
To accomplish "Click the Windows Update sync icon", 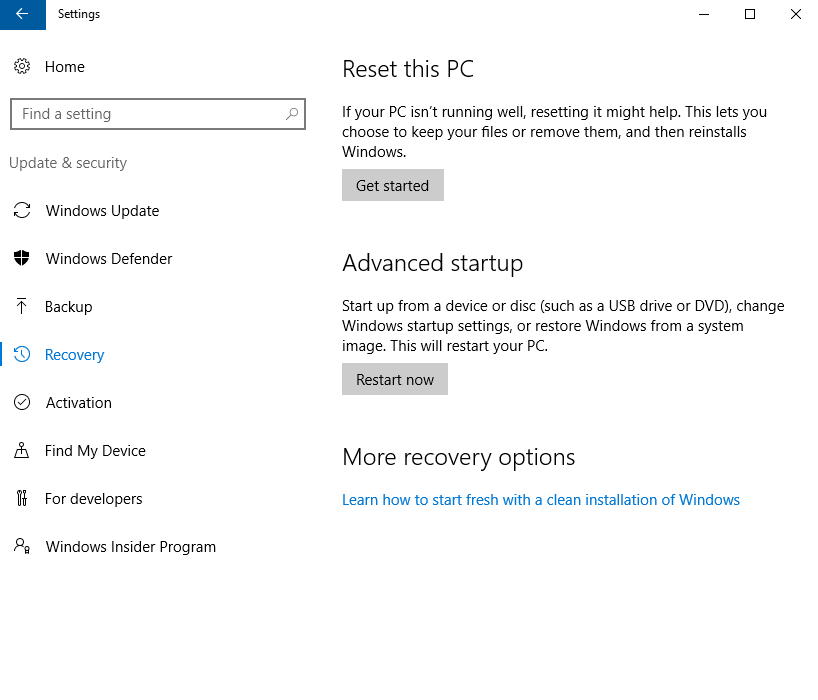I will [22, 211].
